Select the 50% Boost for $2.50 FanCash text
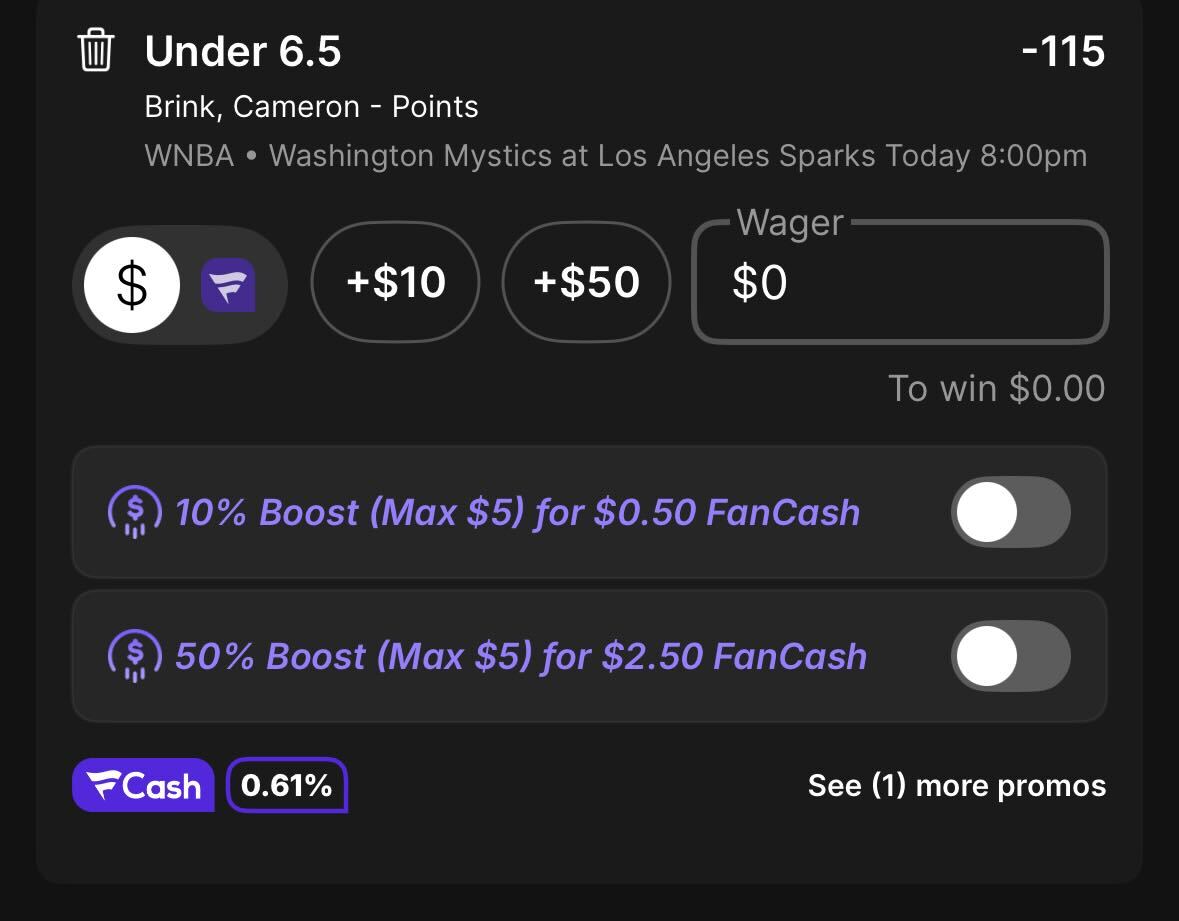 point(520,656)
